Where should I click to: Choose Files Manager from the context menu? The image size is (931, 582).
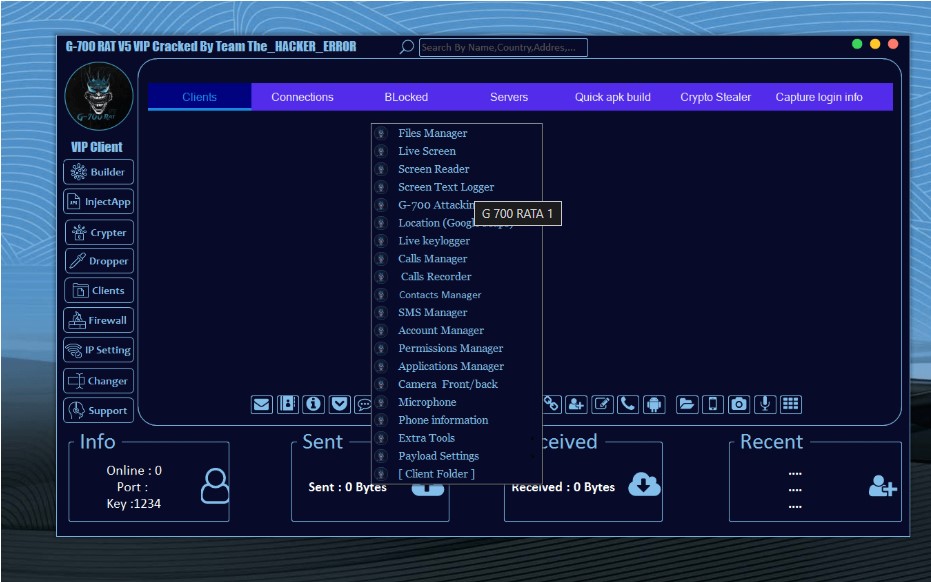[x=457, y=133]
